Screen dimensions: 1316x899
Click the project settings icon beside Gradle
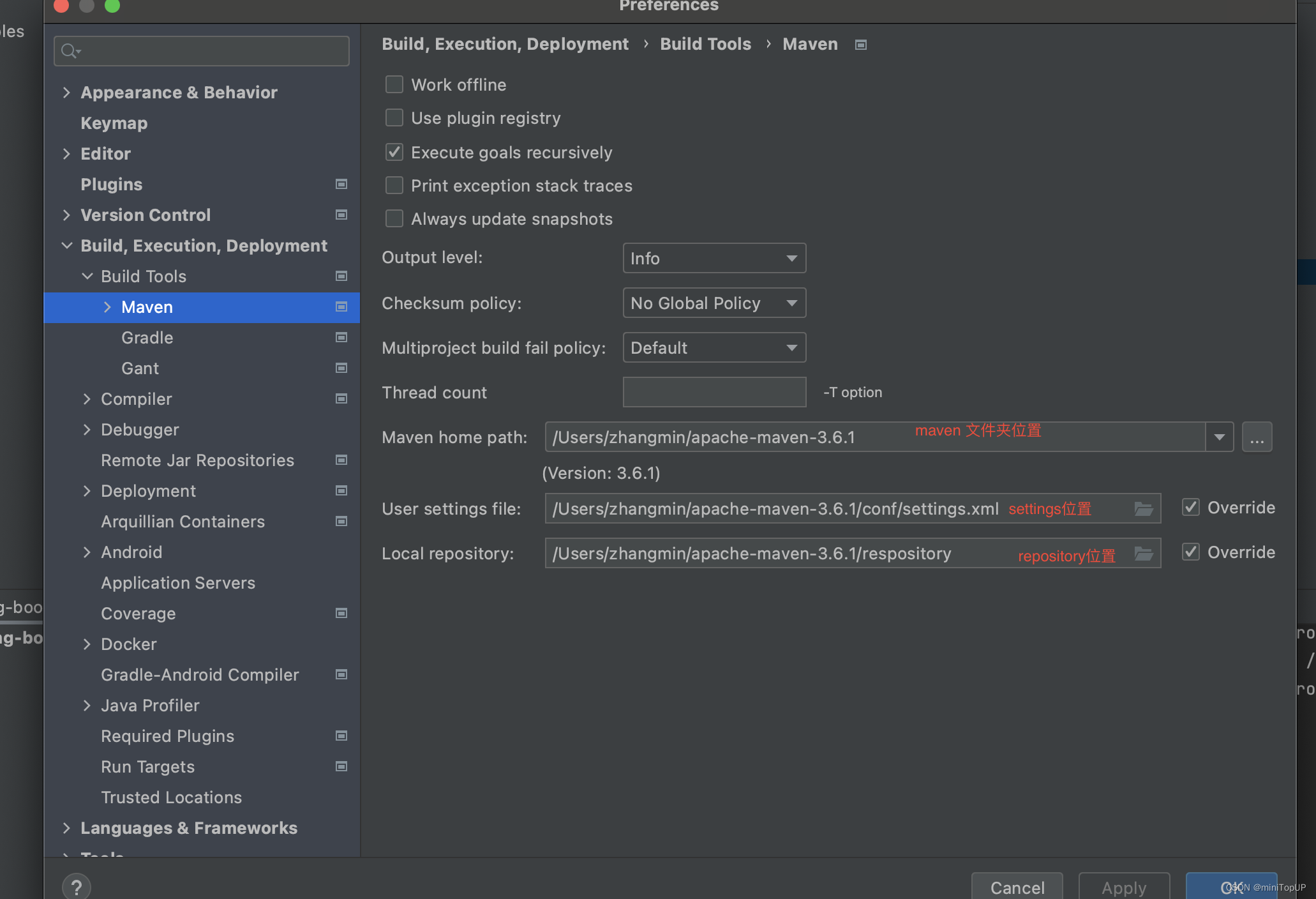(x=341, y=337)
